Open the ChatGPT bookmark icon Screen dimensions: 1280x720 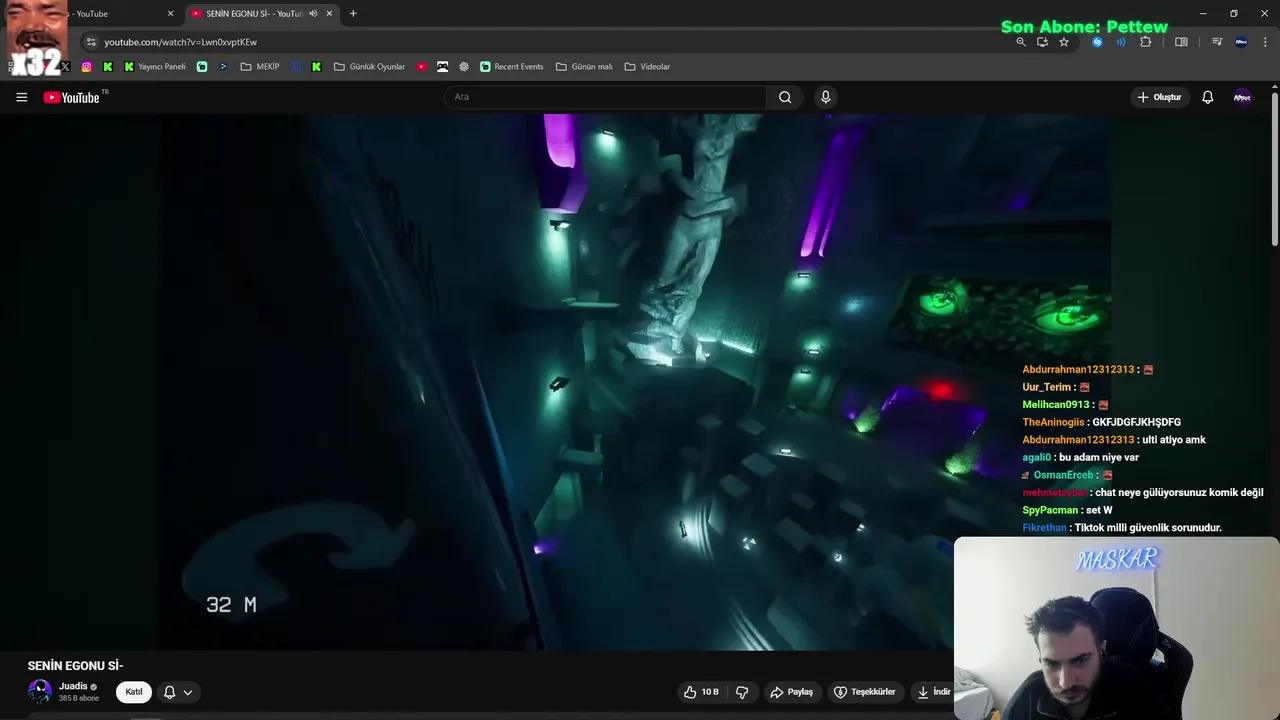point(464,67)
